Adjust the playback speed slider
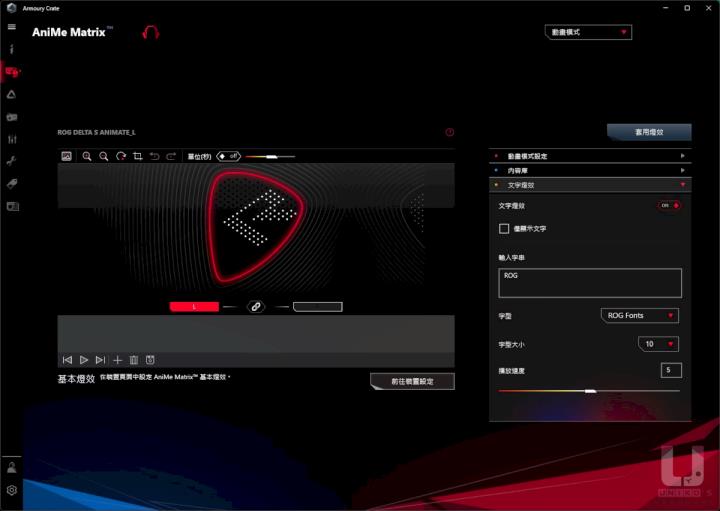The height and width of the screenshot is (511, 720). pos(589,391)
